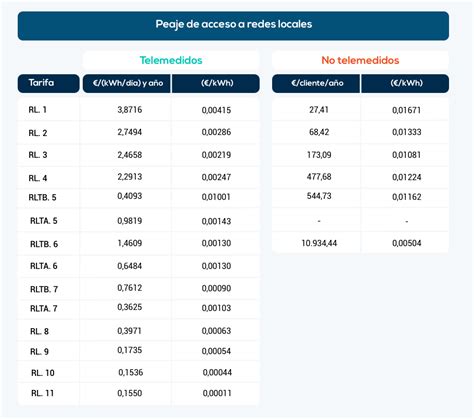
Task: Click the value '0,00286'
Action: pos(216,132)
